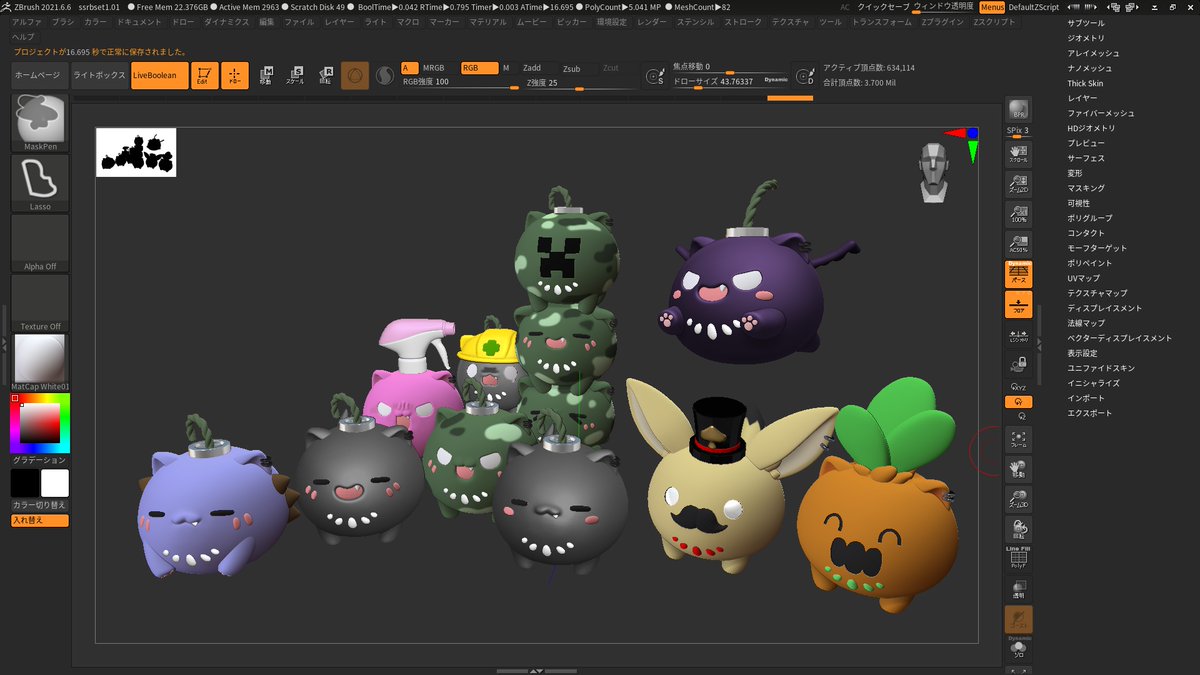Image resolution: width=1200 pixels, height=675 pixels.
Task: Click the Local Symmetry (L.シンメトリ) icon
Action: tap(1019, 336)
